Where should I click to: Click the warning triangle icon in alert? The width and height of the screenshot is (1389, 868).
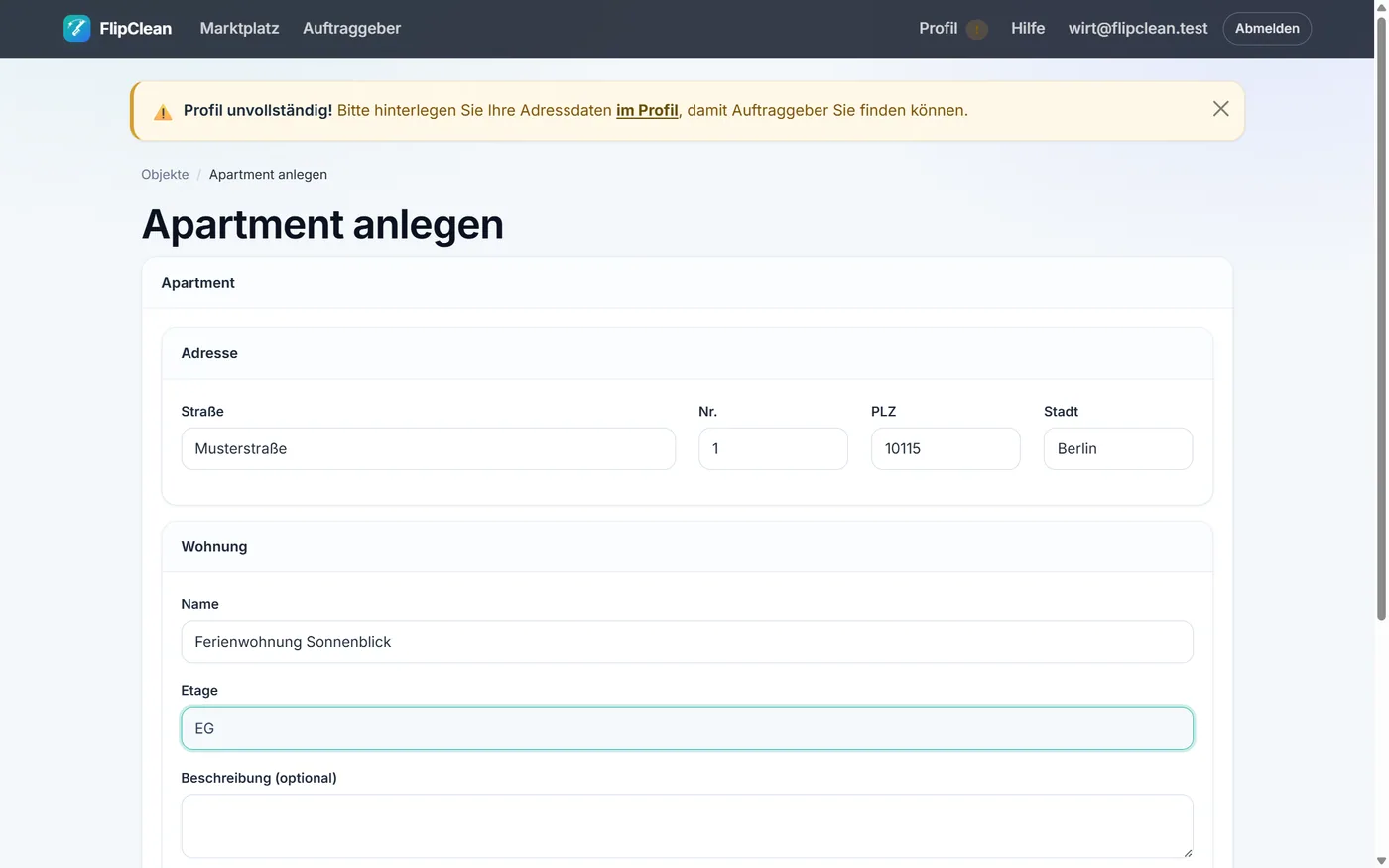(x=163, y=112)
